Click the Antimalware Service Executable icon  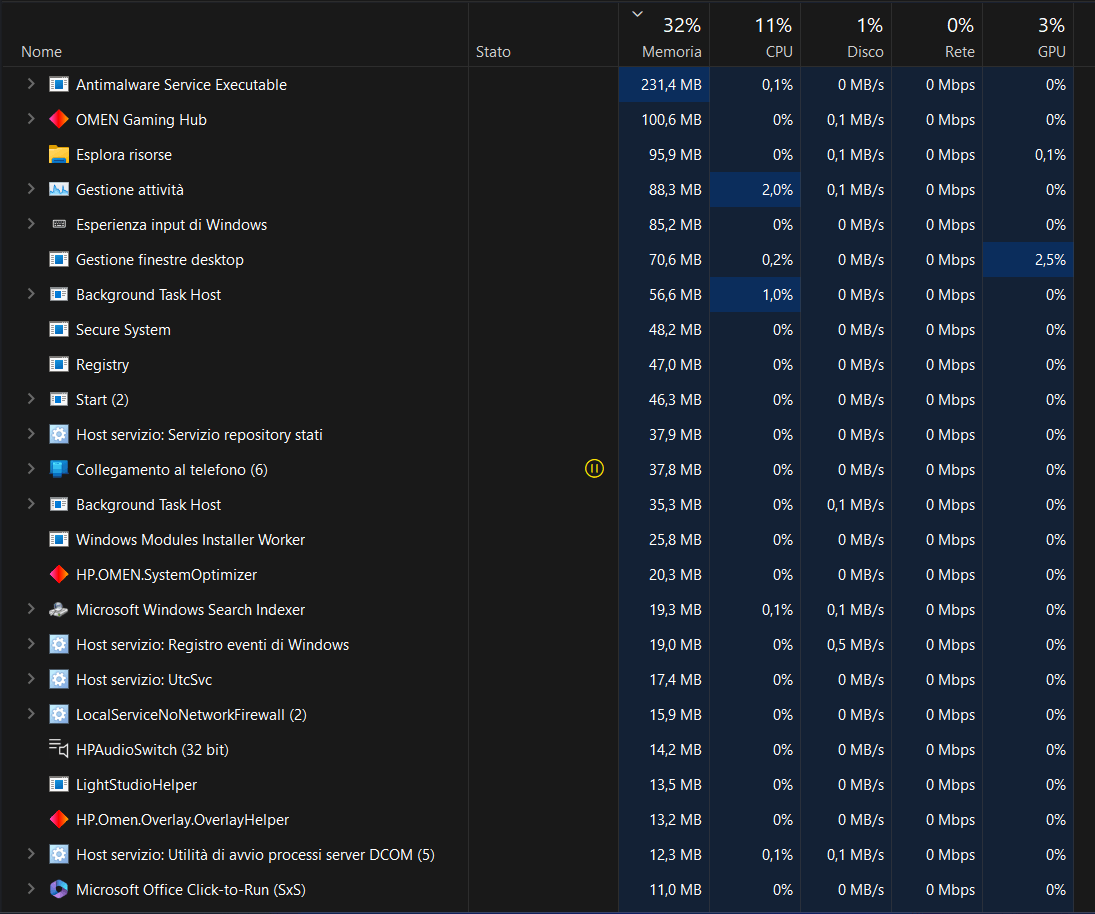(59, 84)
